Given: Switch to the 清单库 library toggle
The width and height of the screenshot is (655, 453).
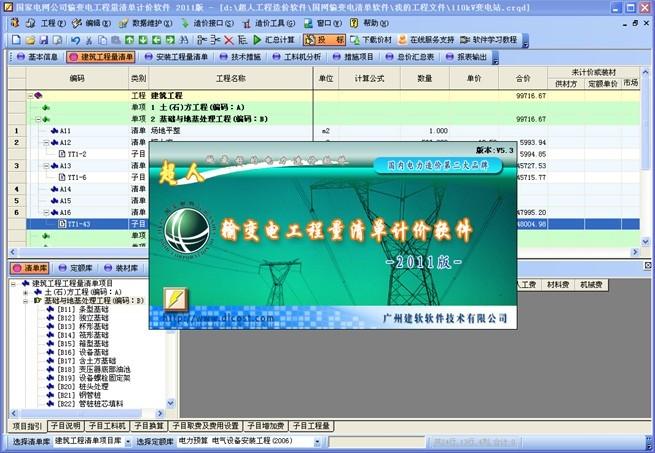Looking at the screenshot, I should click(30, 268).
